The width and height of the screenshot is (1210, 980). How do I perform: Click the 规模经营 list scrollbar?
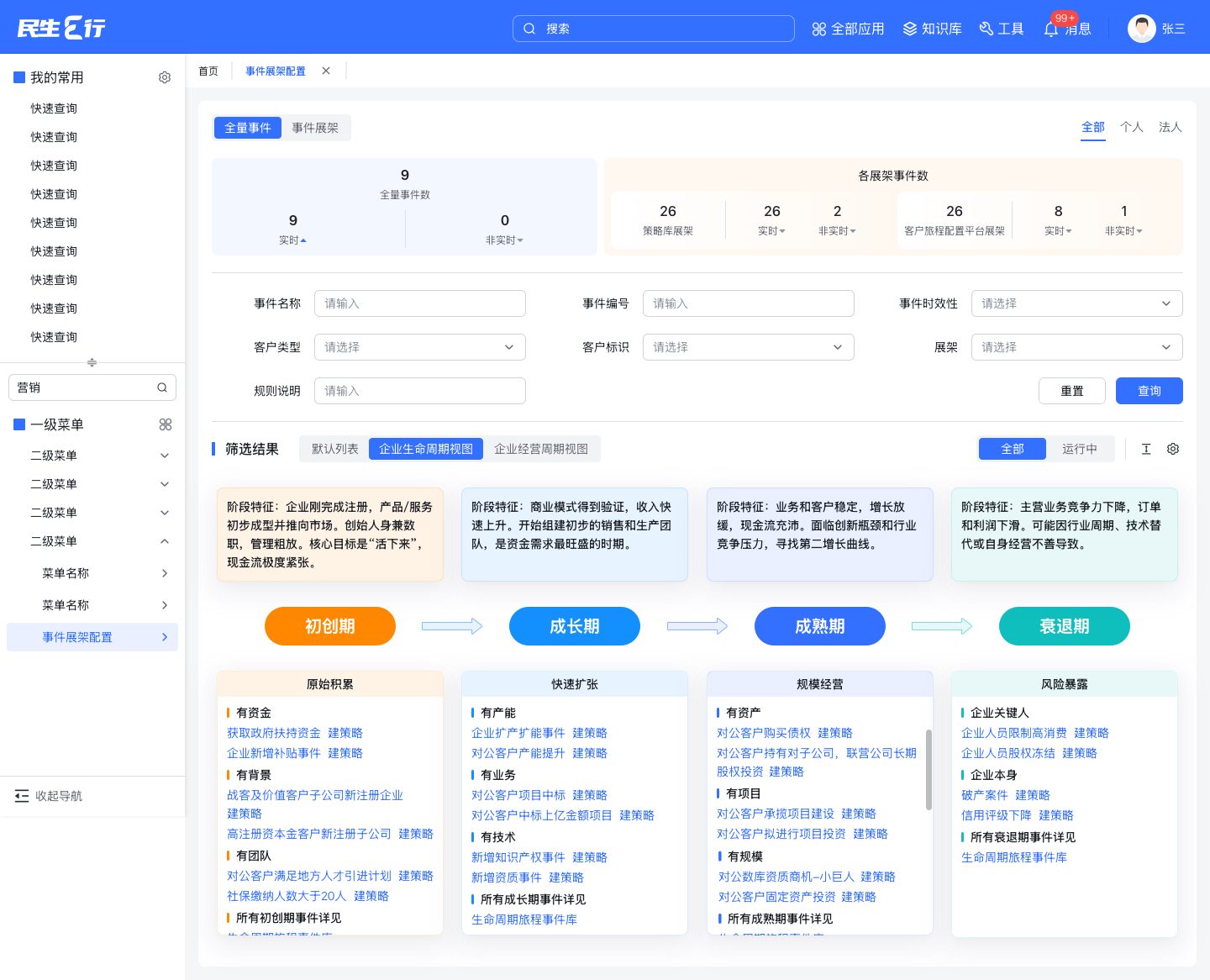[929, 769]
